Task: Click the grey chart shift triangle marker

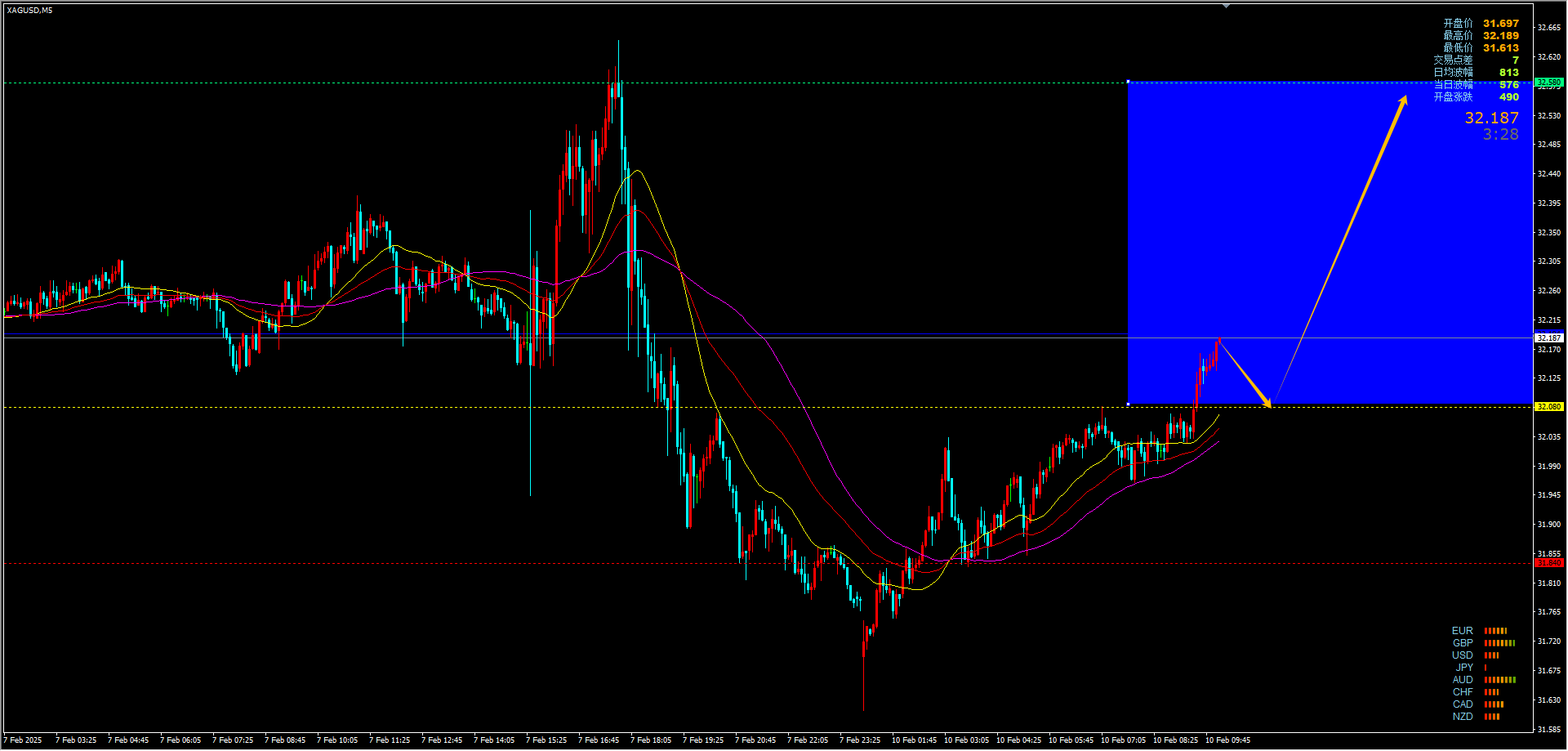Action: [x=1226, y=6]
